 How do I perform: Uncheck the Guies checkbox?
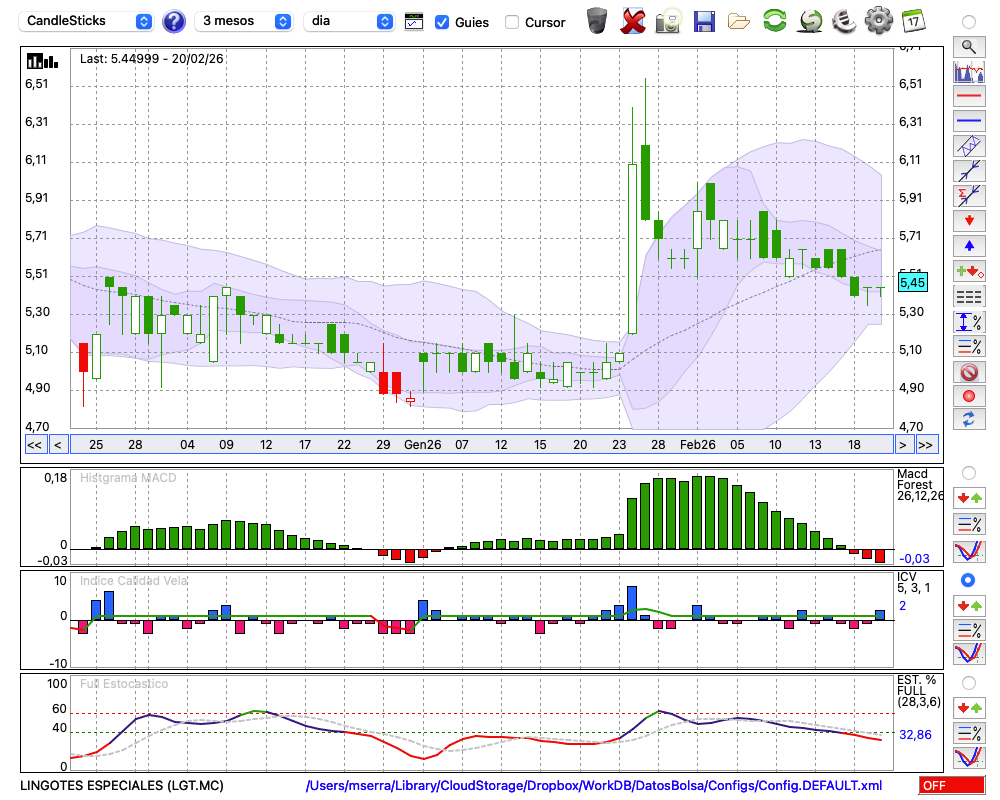442,22
